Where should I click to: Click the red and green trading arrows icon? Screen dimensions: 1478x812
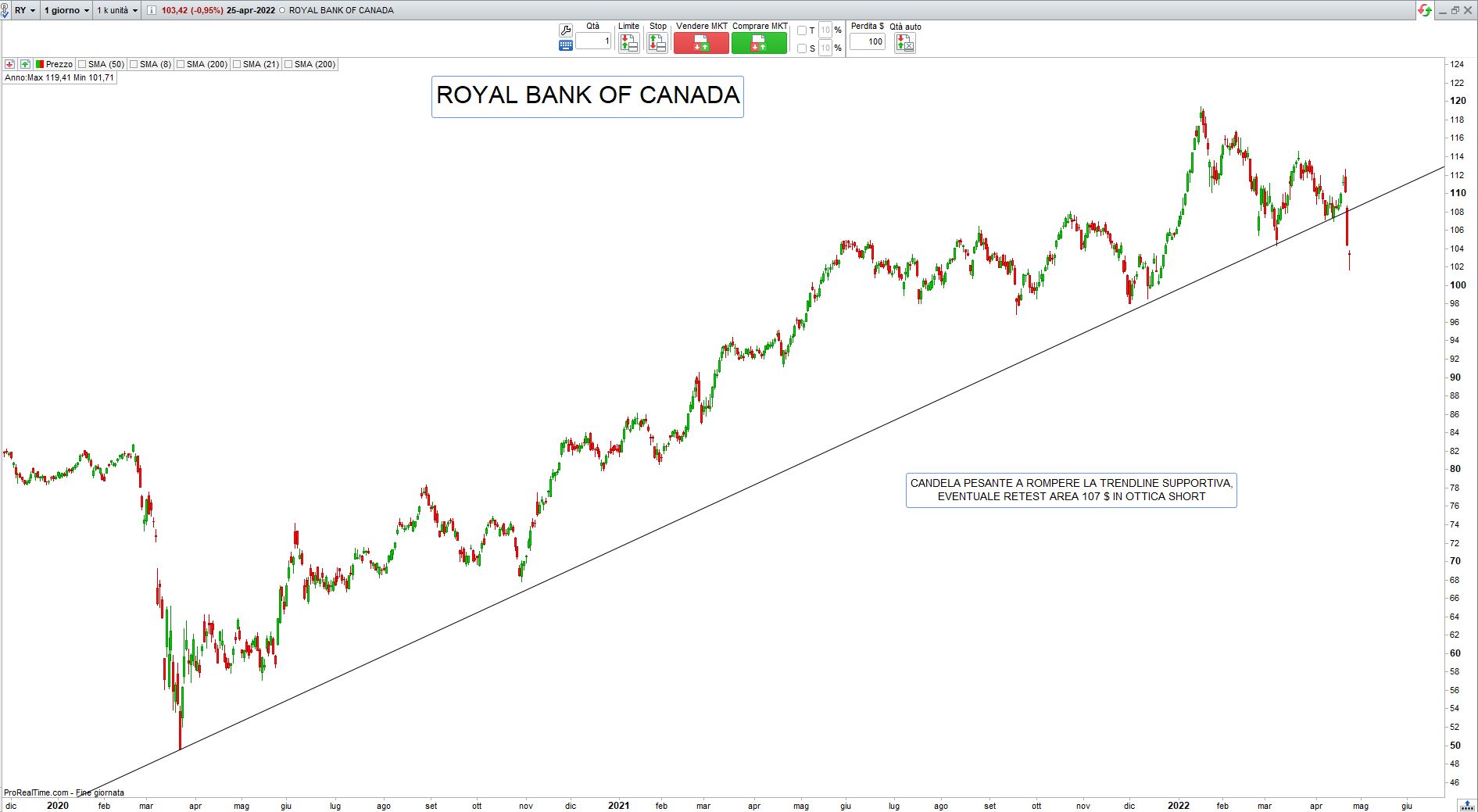pos(1425,10)
